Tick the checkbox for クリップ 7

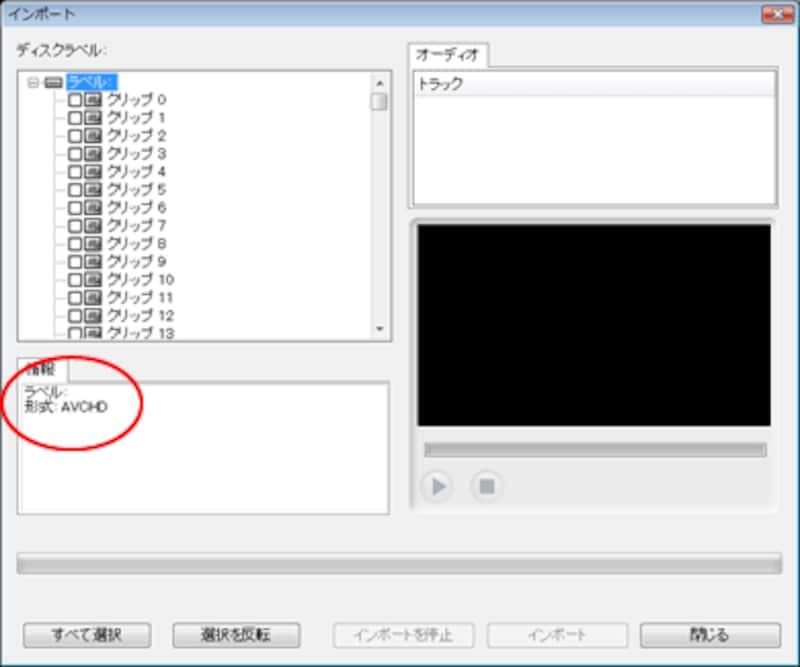click(x=75, y=226)
